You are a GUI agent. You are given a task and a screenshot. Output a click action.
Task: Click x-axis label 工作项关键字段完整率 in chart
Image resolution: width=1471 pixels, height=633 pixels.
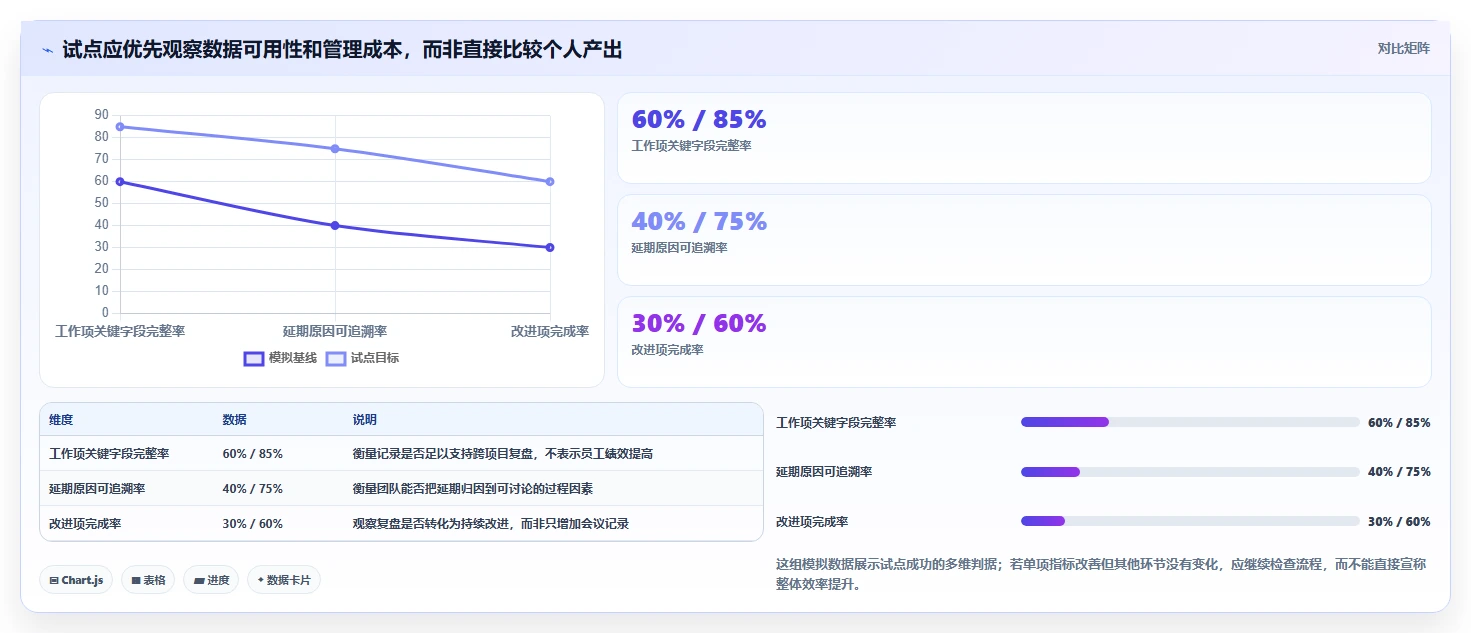click(120, 331)
